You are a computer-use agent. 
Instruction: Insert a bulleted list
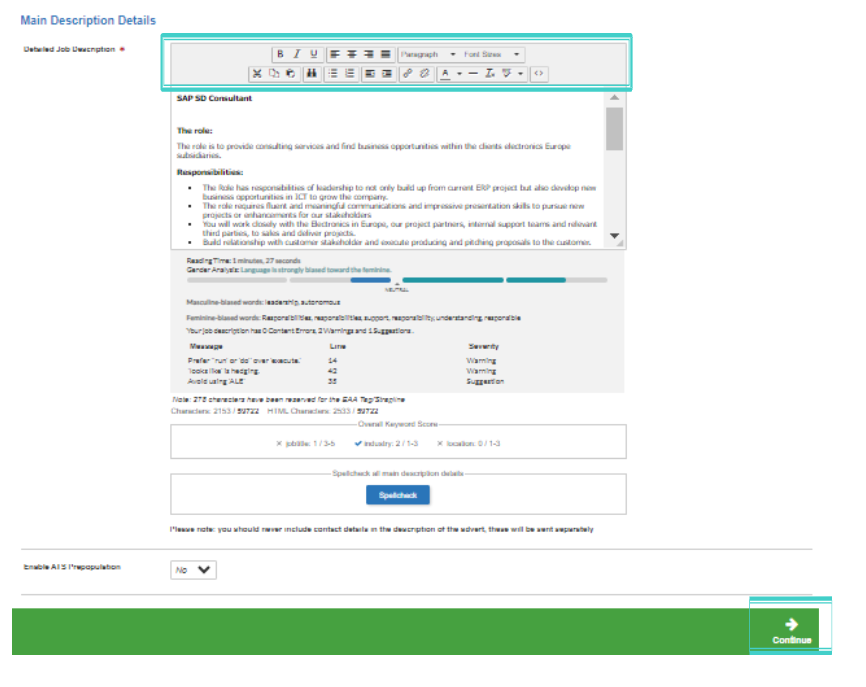pyautogui.click(x=333, y=73)
